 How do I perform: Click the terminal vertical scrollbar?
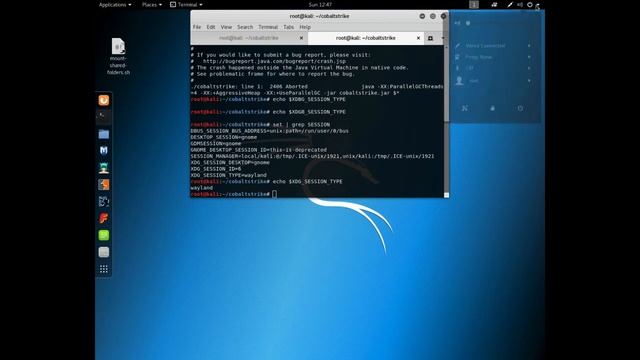point(446,84)
